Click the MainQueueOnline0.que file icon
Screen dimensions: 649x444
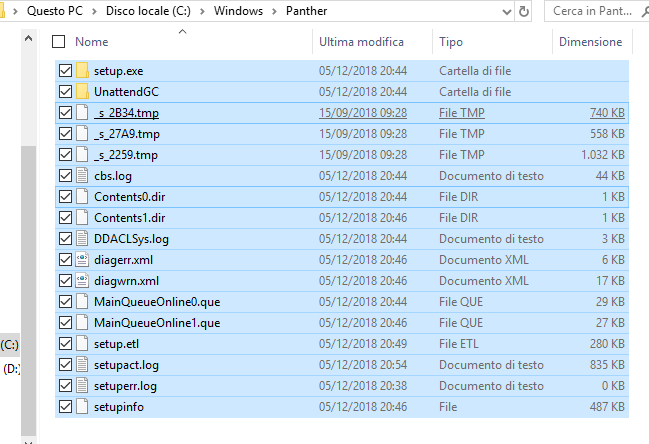pos(82,302)
